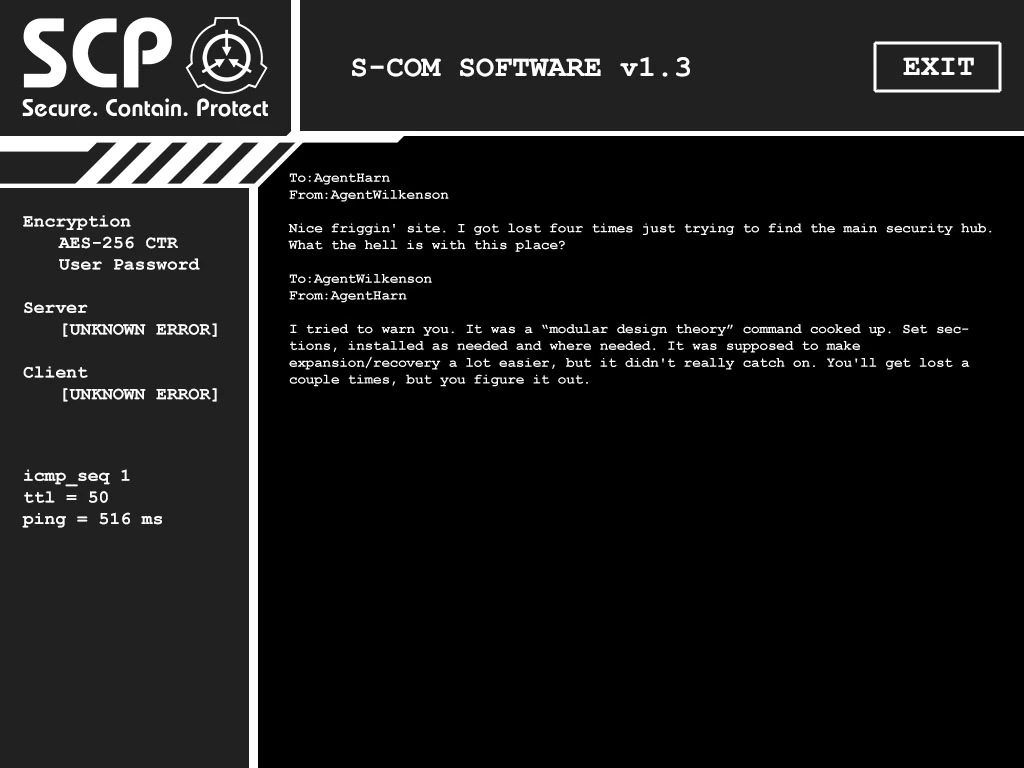Click the Secure. Contain. Protect slogan
The width and height of the screenshot is (1024, 768).
(145, 108)
